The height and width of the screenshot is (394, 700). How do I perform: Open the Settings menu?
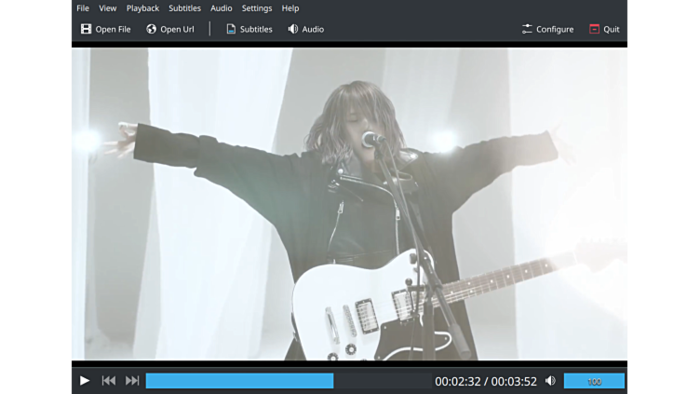tap(257, 8)
